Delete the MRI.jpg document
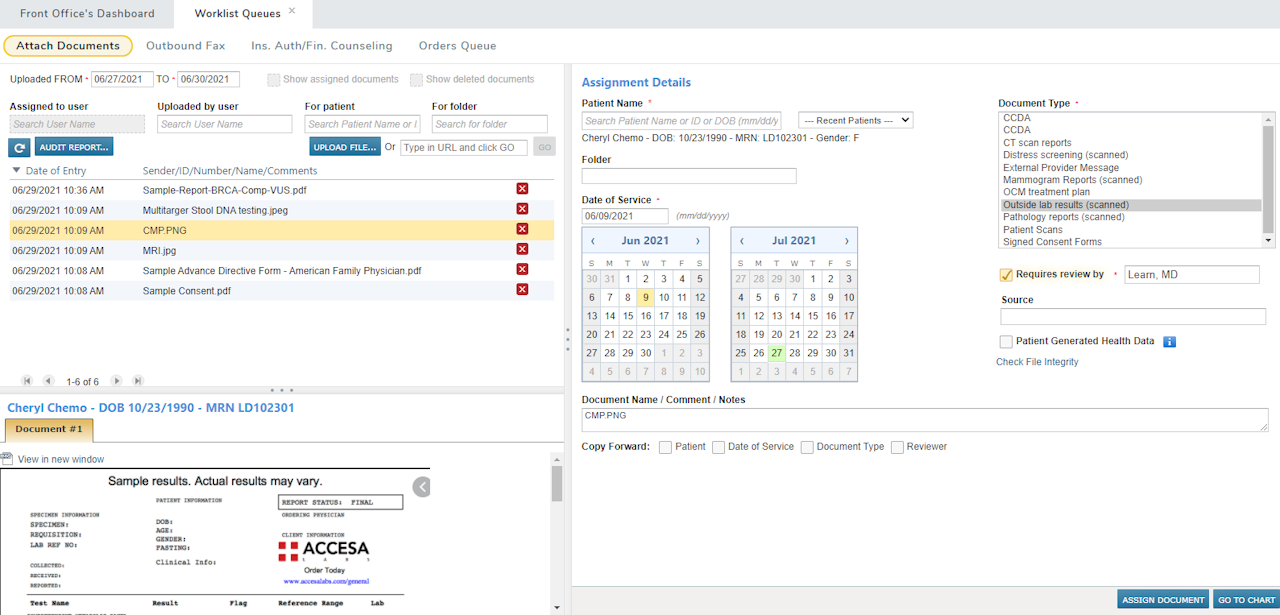This screenshot has width=1280, height=615. (522, 249)
